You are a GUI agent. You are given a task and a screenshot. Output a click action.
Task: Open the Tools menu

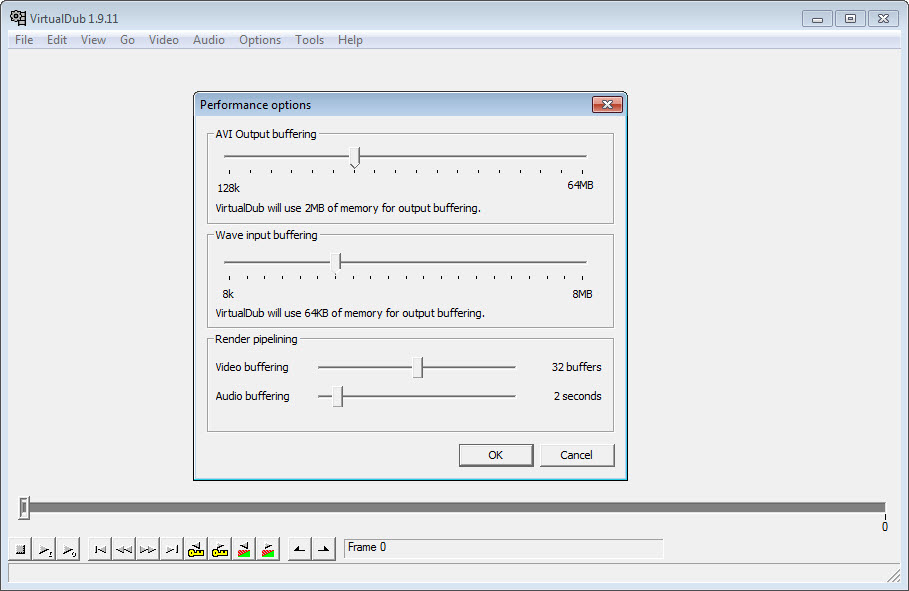(x=309, y=40)
